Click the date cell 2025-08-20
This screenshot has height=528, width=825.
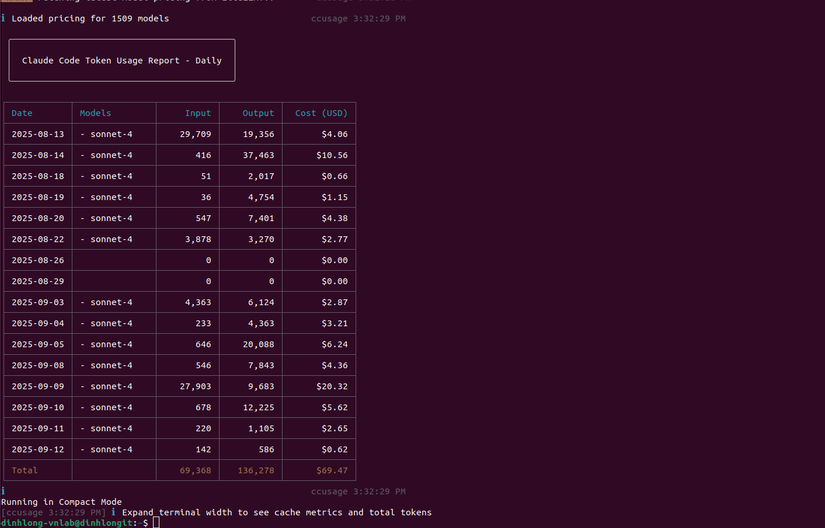[38, 218]
